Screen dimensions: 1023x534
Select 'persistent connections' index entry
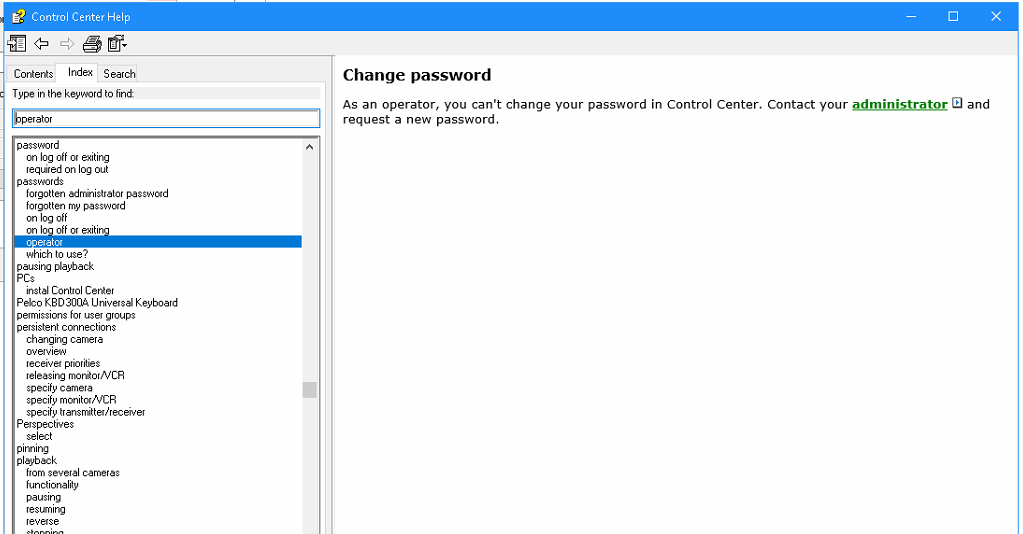point(66,327)
